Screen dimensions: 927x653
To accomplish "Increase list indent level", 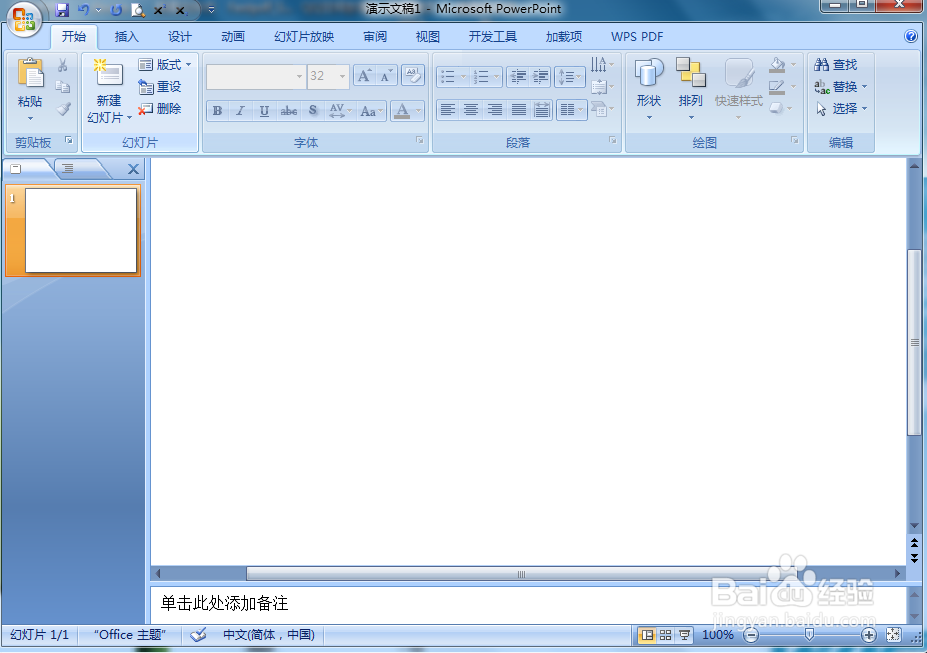I will click(540, 76).
